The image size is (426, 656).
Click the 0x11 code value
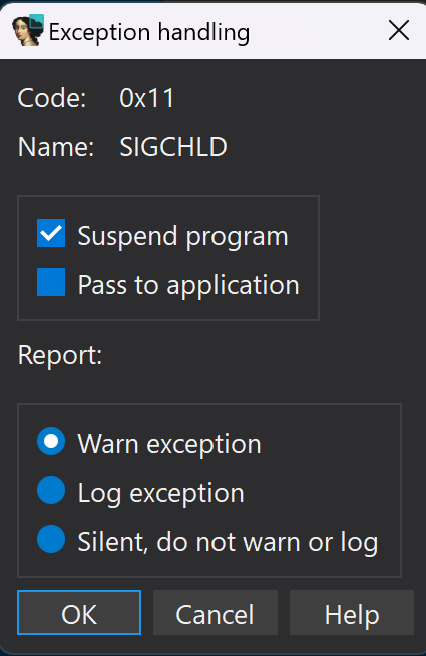point(146,98)
